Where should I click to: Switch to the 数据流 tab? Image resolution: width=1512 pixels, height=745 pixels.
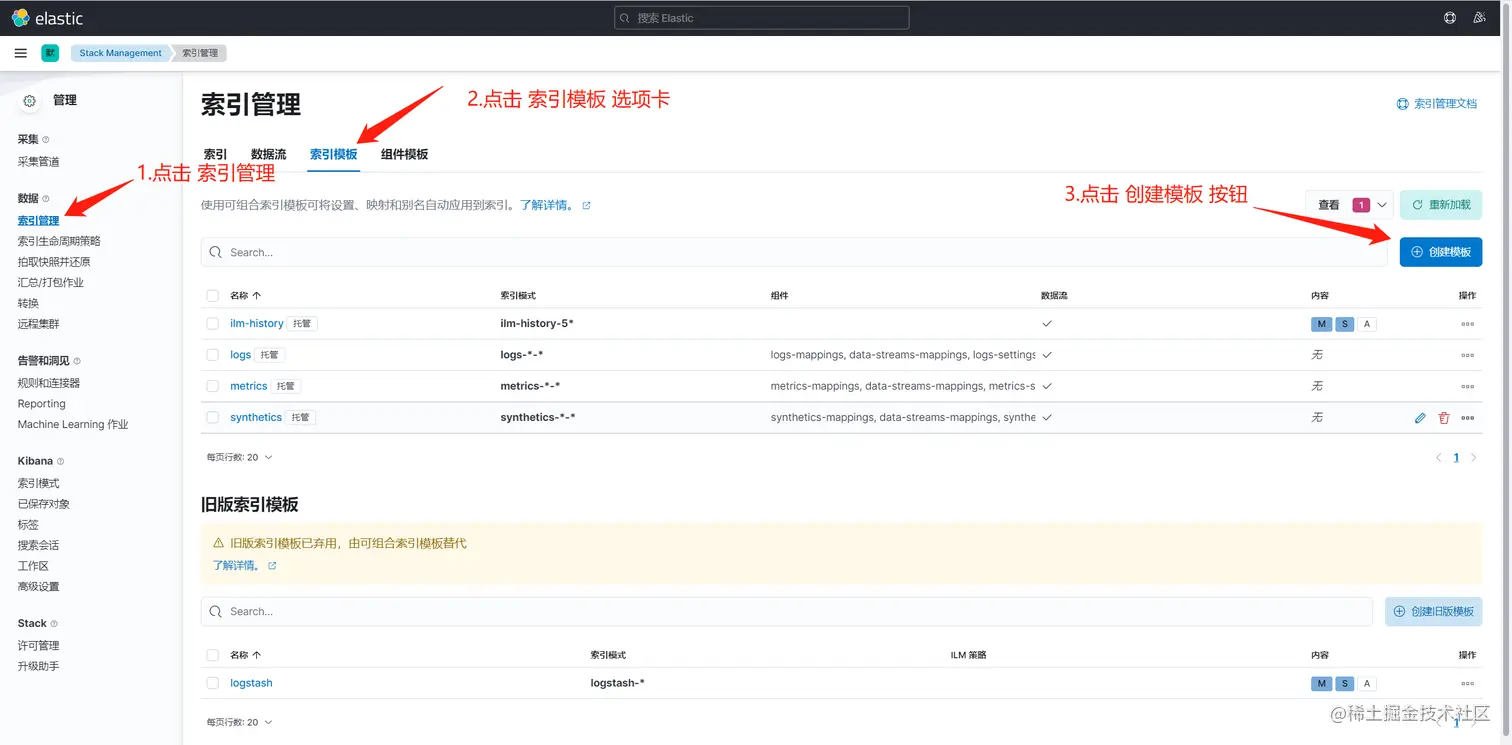tap(268, 154)
